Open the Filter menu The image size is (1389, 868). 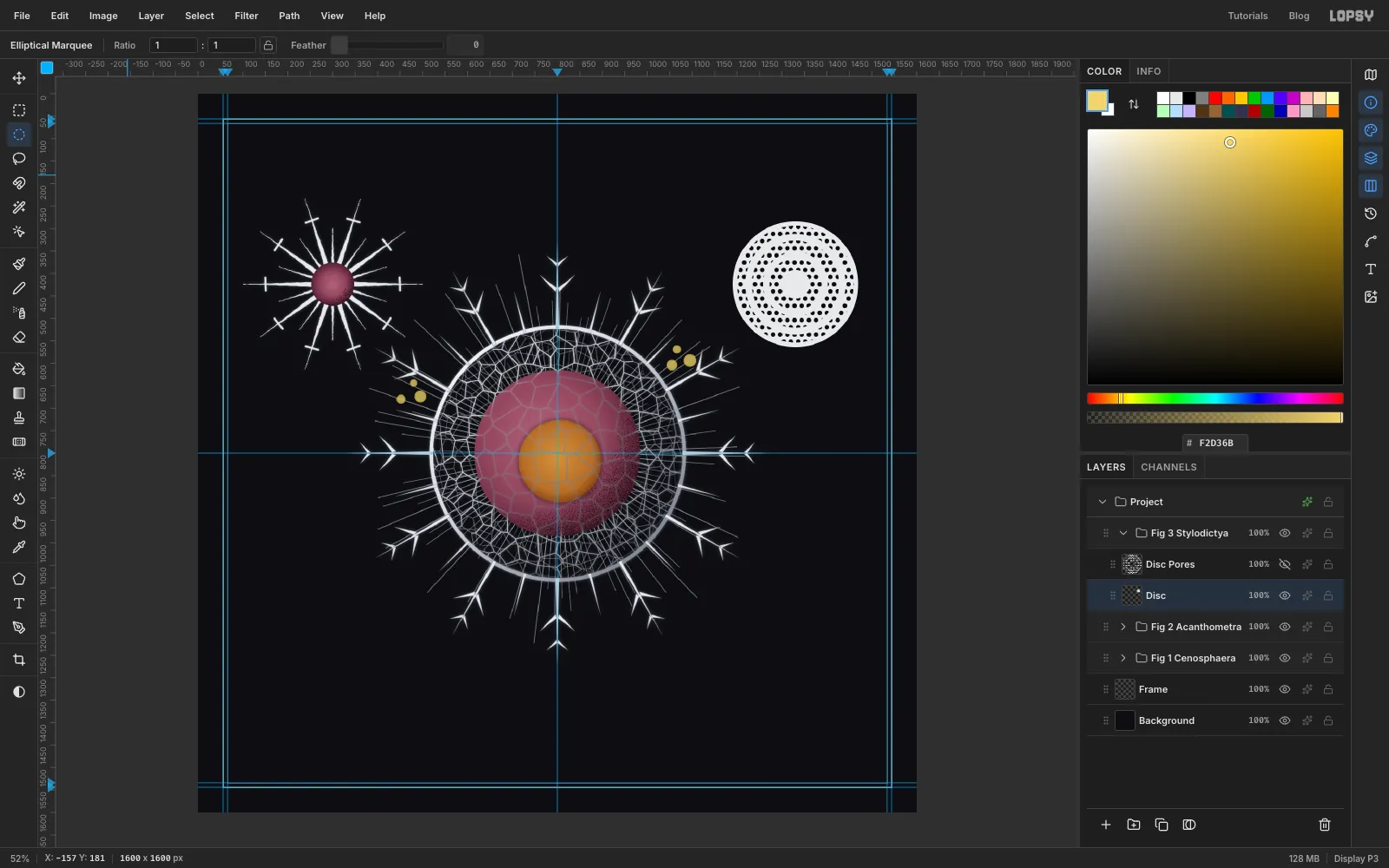(247, 16)
